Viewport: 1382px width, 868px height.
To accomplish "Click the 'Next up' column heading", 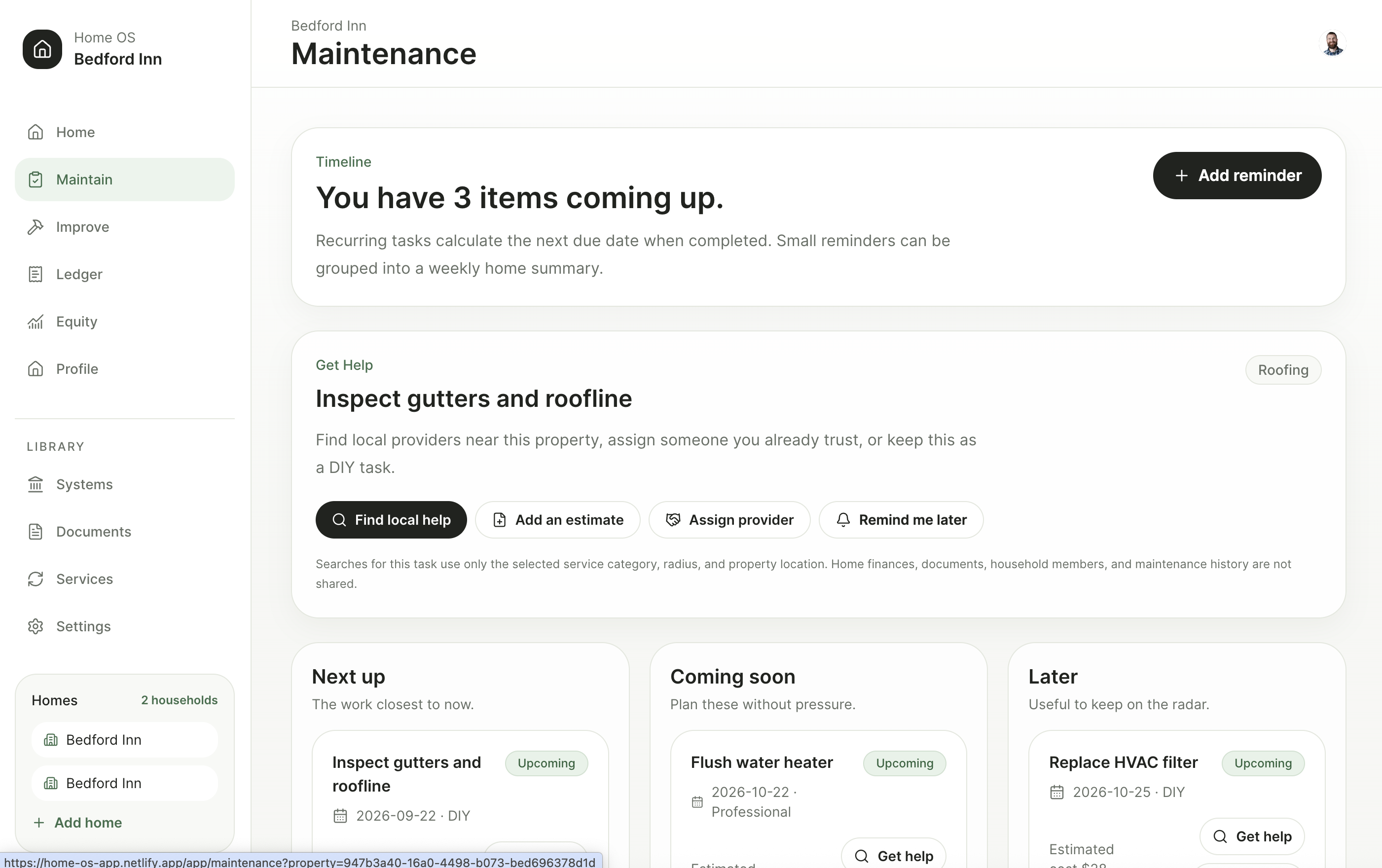I will pos(348,677).
